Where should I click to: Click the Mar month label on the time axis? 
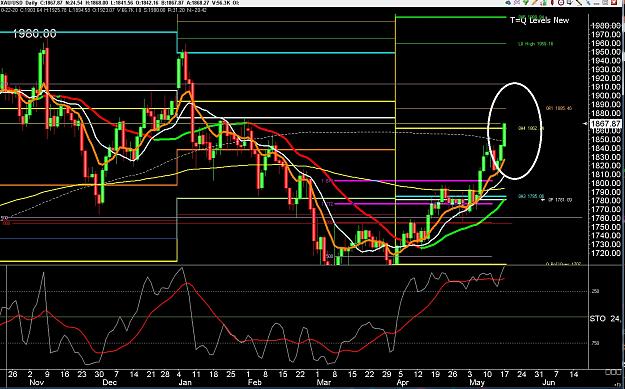[x=324, y=382]
